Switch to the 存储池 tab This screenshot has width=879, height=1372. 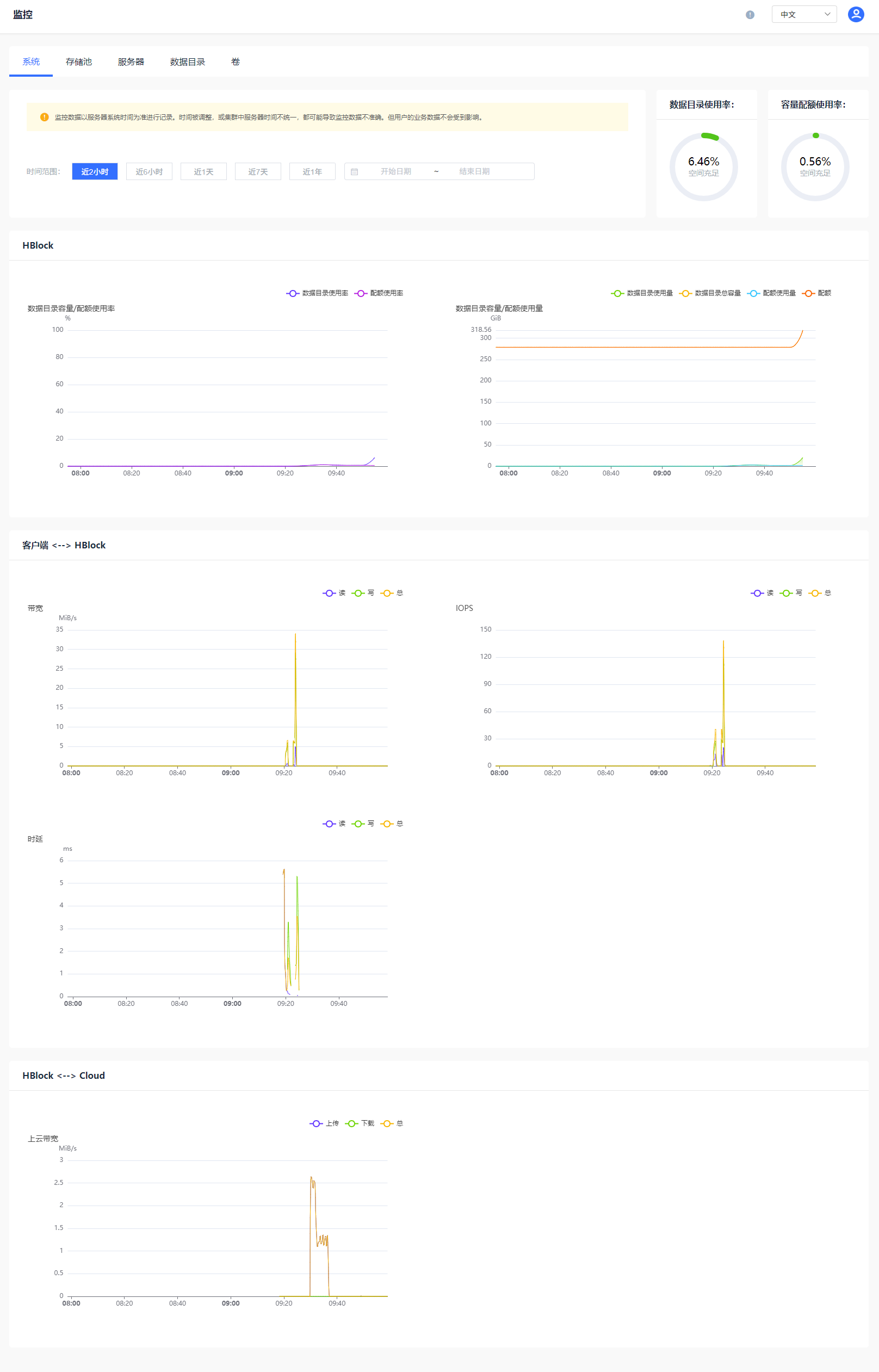coord(79,61)
